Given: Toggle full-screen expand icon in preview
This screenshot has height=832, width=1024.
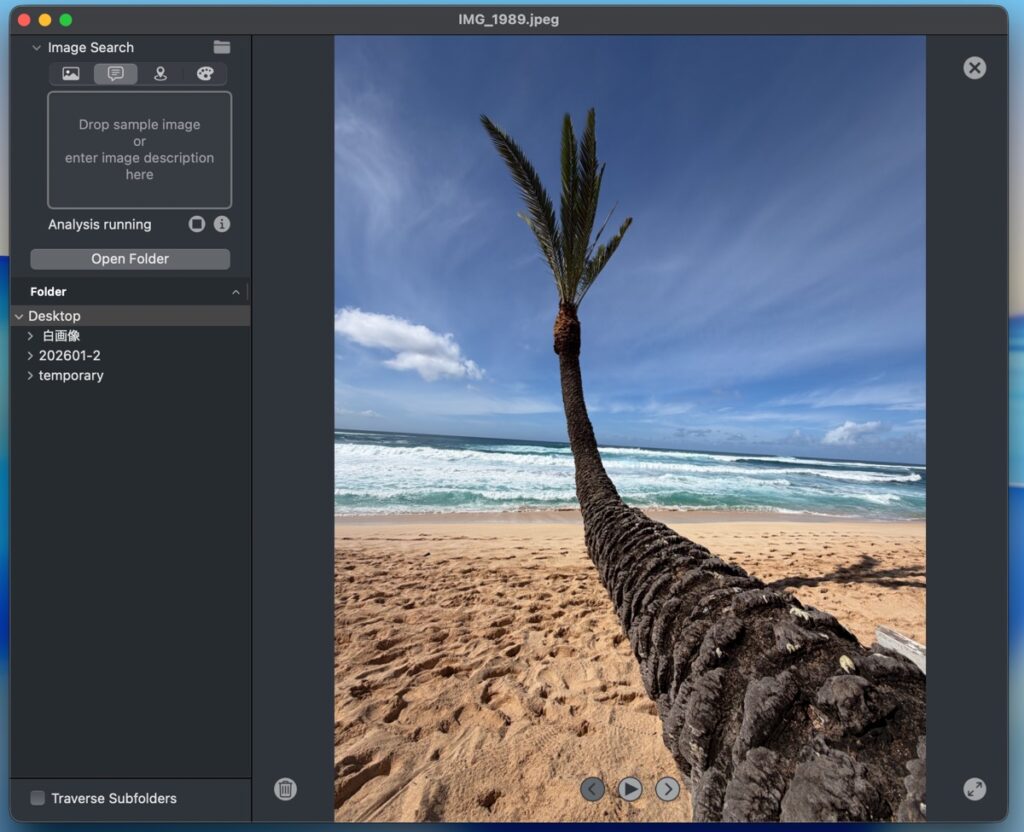Looking at the screenshot, I should coord(974,789).
